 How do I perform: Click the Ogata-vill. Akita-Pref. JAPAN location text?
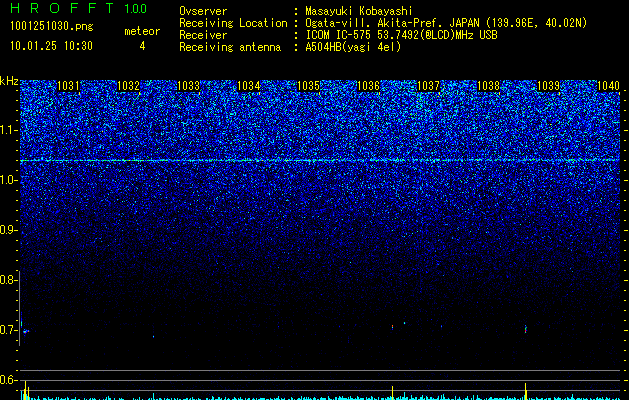(446, 23)
